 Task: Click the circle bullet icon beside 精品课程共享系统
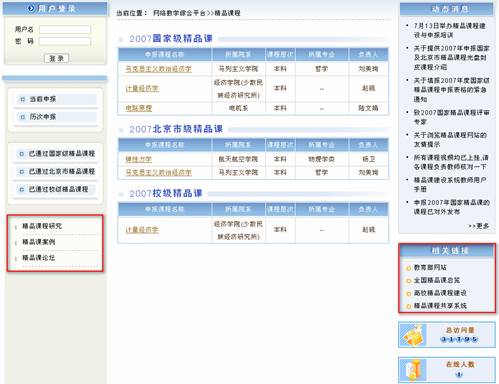tap(408, 306)
